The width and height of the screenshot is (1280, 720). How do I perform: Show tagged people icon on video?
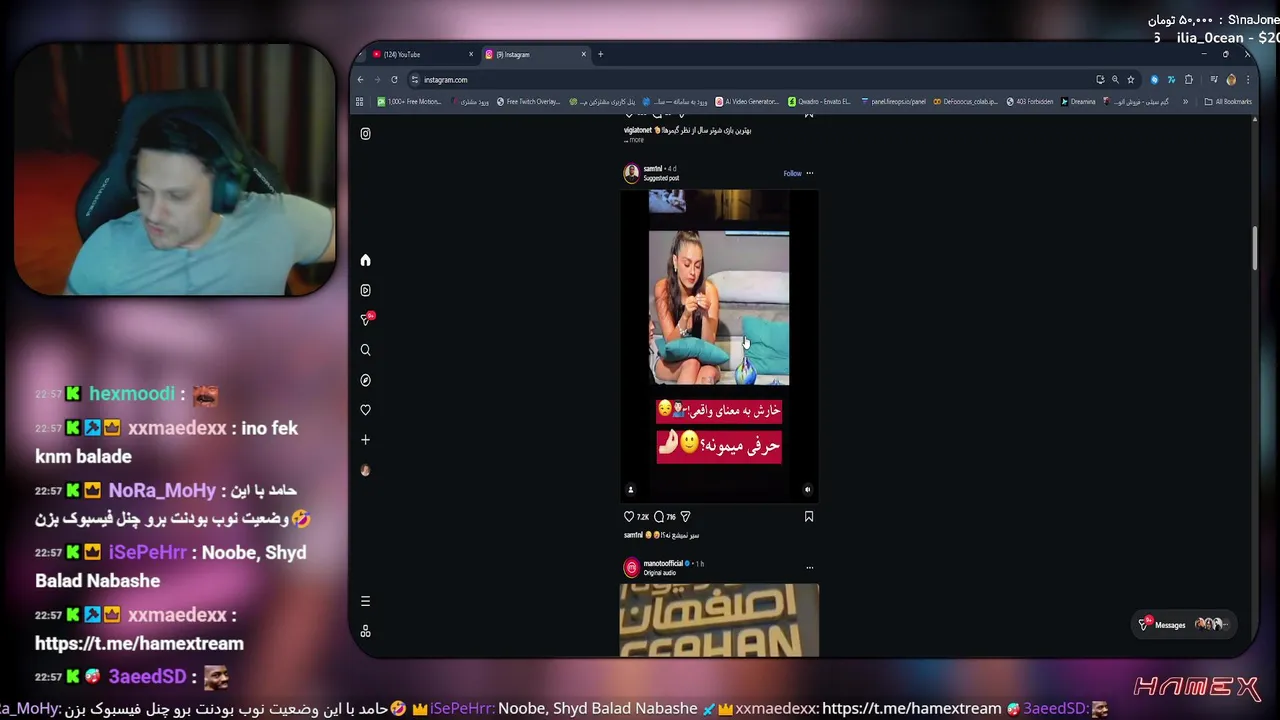point(630,490)
